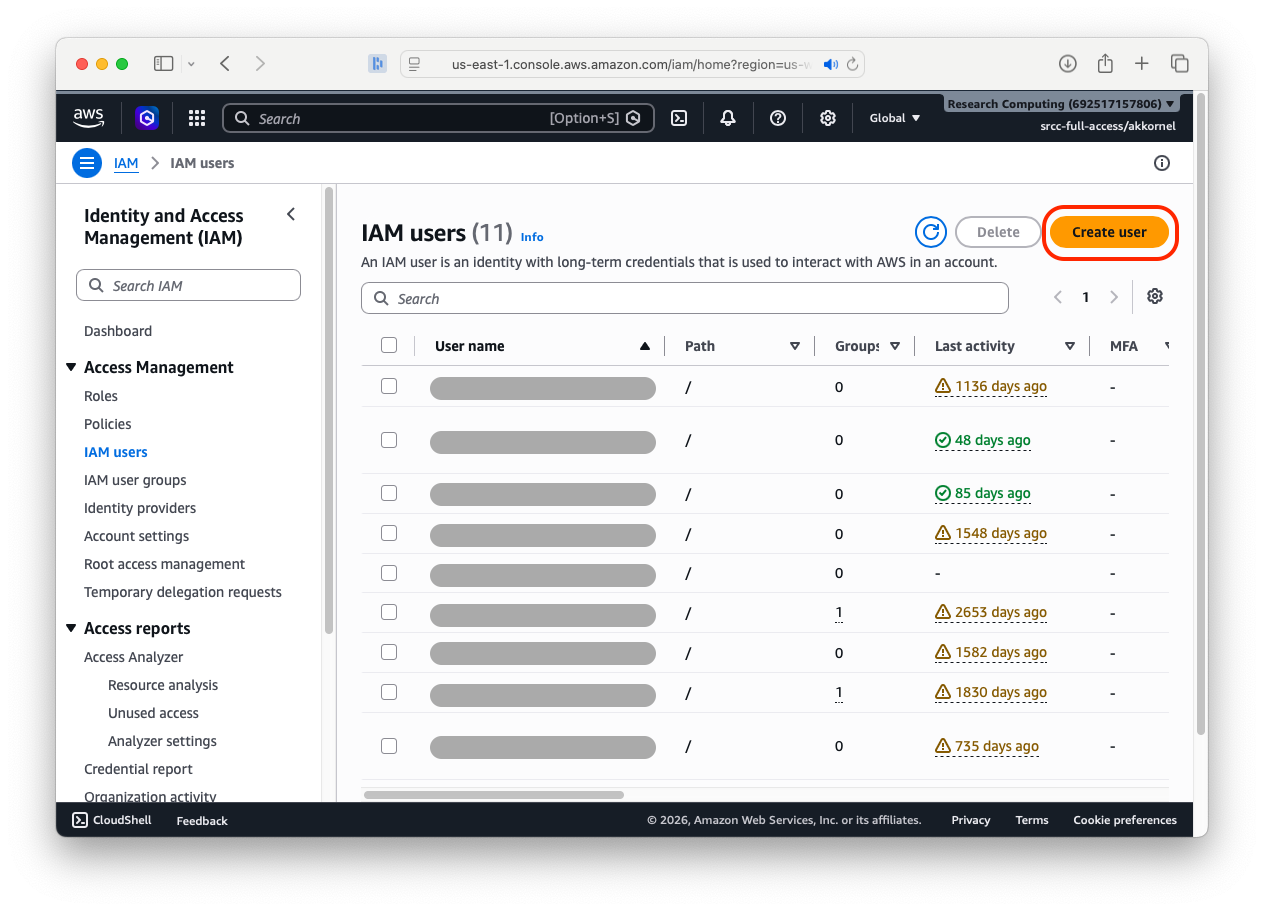This screenshot has width=1264, height=911.
Task: Navigate forward in Safari
Action: pos(260,63)
